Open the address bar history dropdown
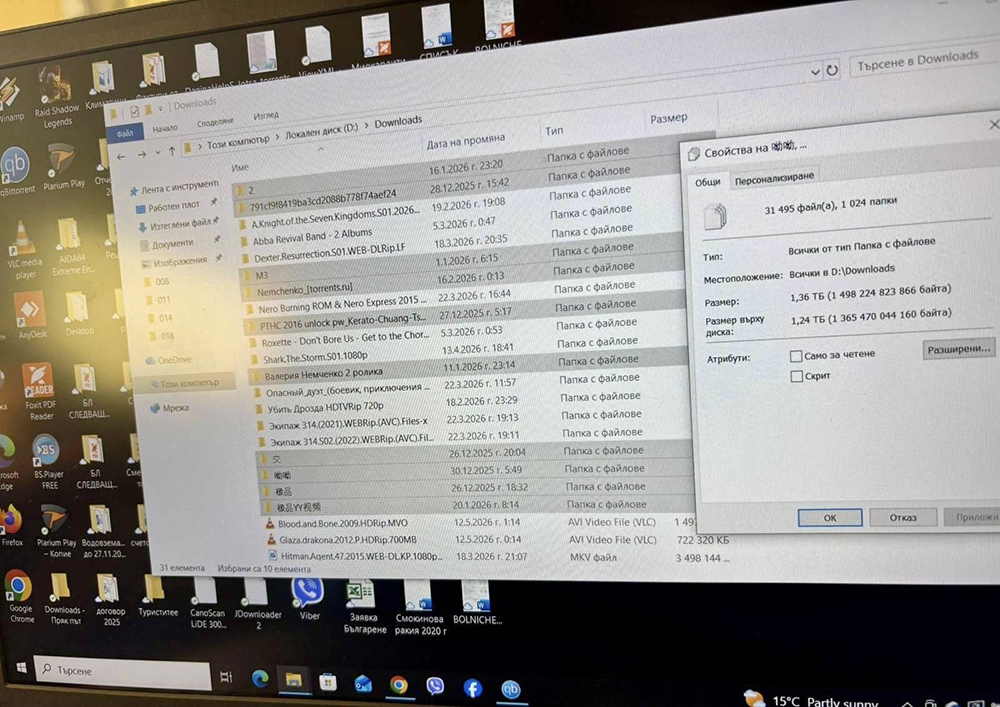Image resolution: width=1000 pixels, height=707 pixels. 814,72
